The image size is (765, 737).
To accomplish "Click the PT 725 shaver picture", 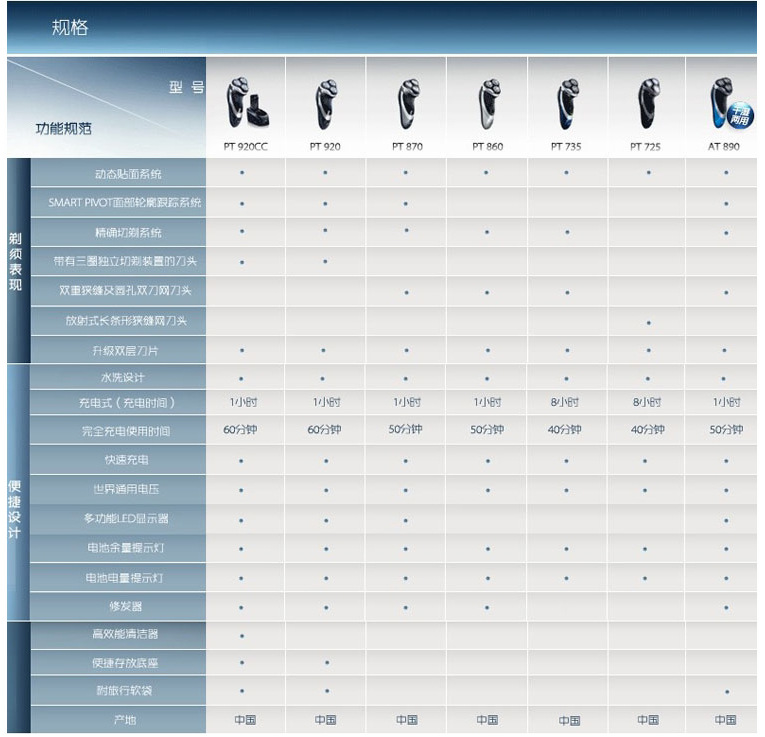I will [647, 104].
